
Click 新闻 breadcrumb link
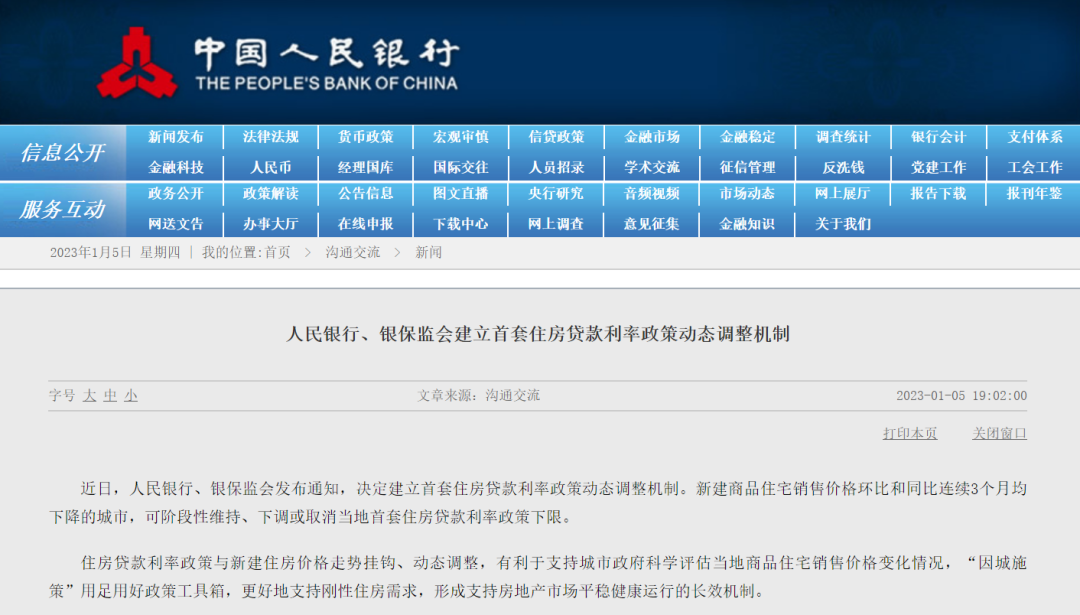point(428,253)
